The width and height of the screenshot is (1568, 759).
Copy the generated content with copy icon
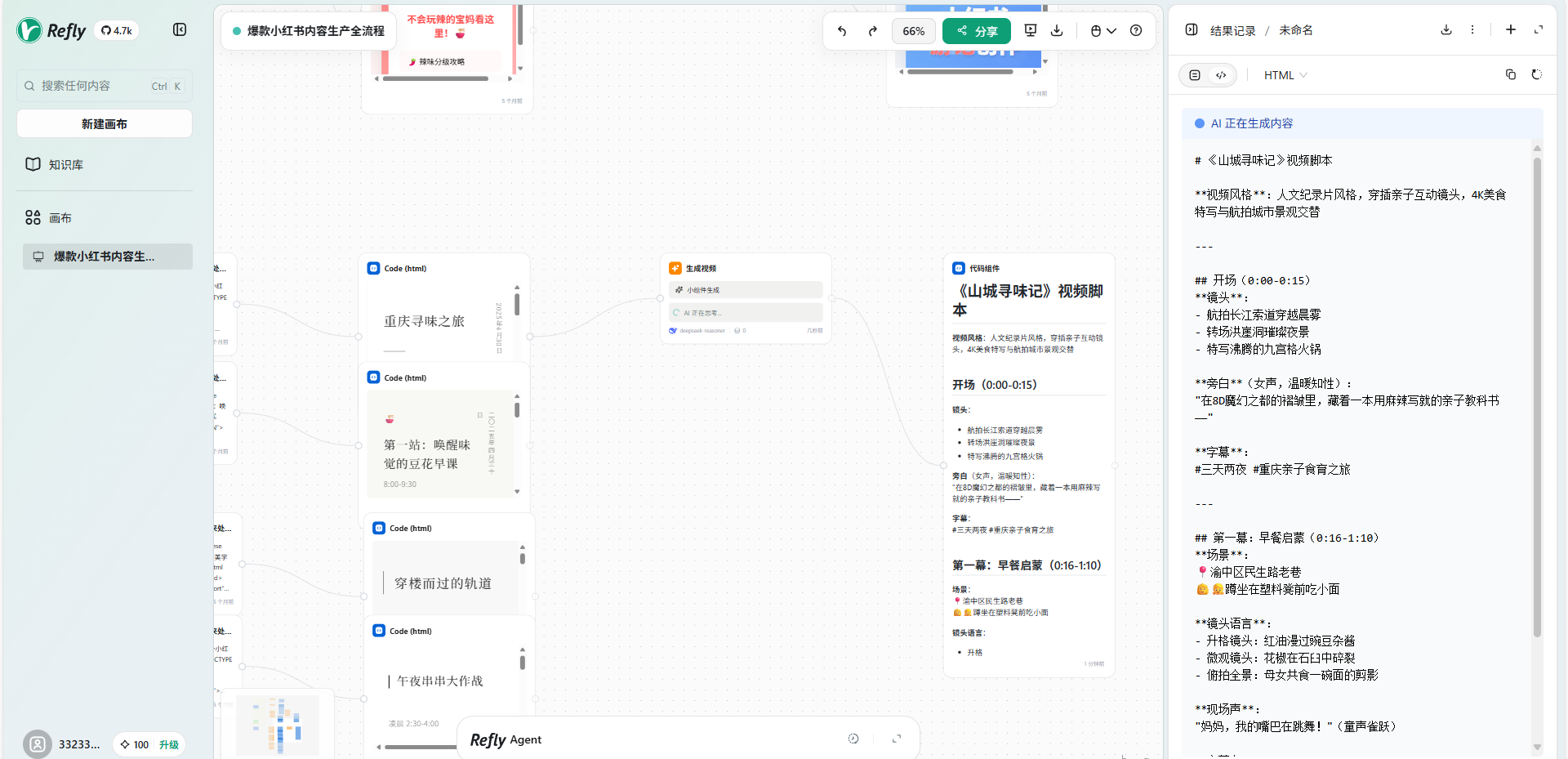click(x=1511, y=74)
